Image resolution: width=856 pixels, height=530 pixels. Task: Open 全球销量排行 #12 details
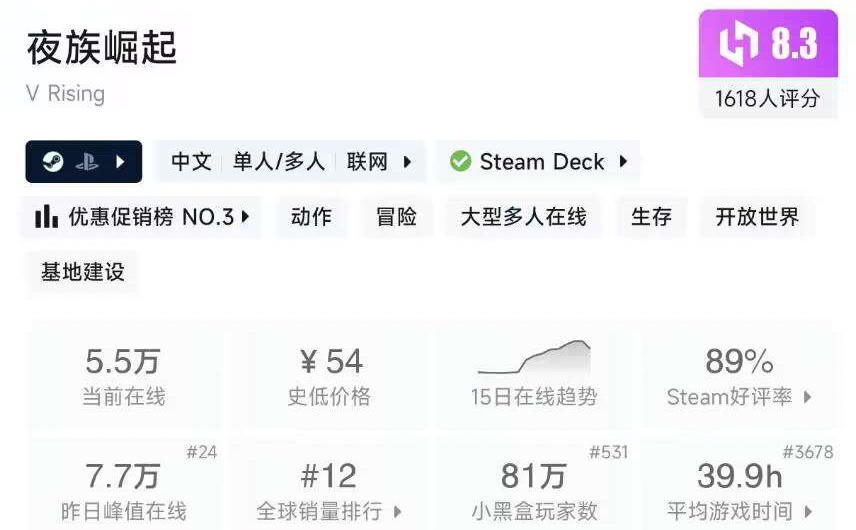329,487
